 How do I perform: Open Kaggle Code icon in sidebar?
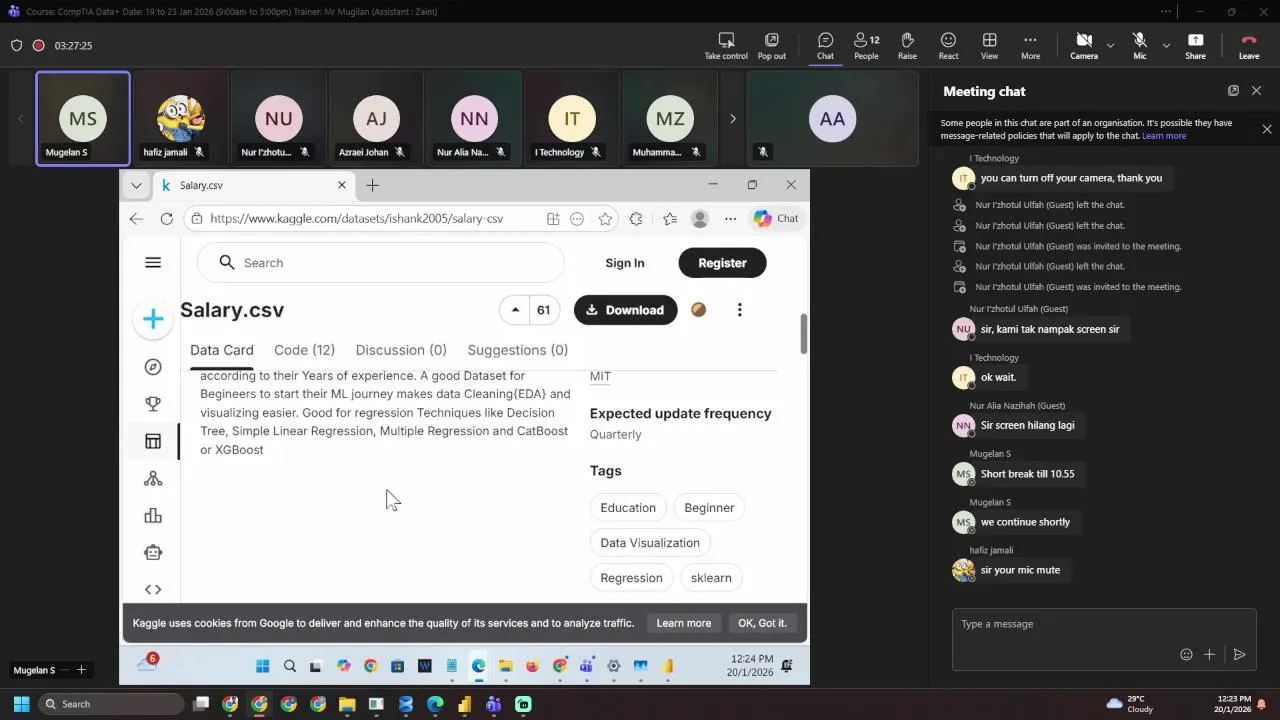(153, 590)
